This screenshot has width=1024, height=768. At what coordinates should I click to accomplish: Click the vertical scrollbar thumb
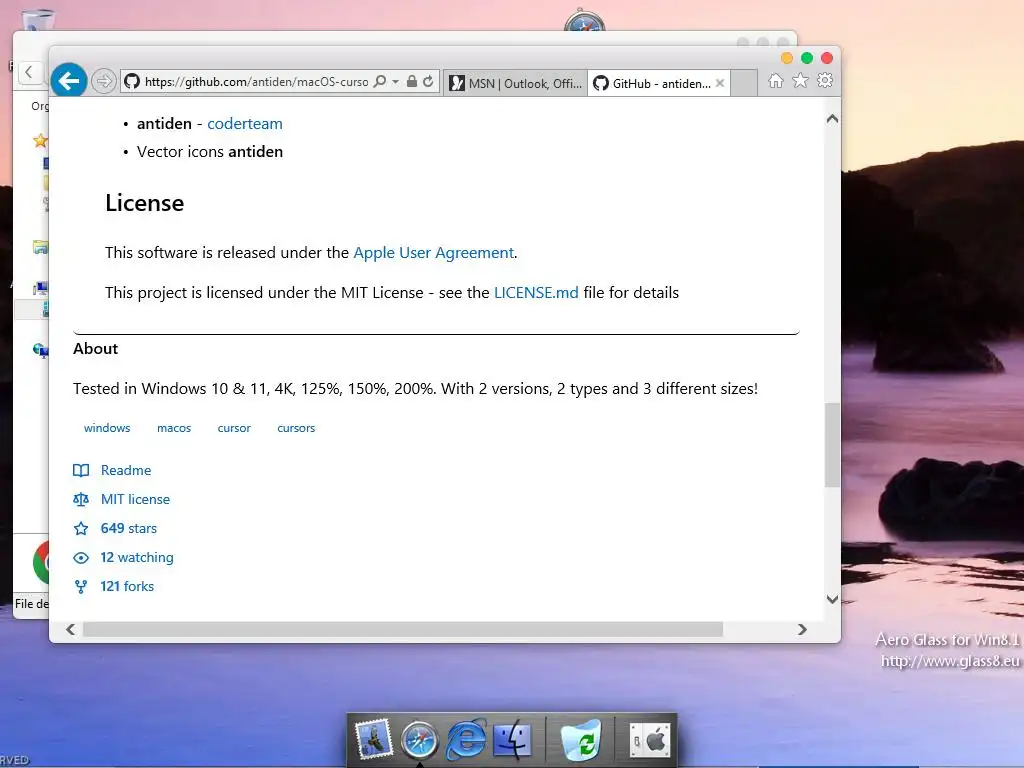[832, 445]
